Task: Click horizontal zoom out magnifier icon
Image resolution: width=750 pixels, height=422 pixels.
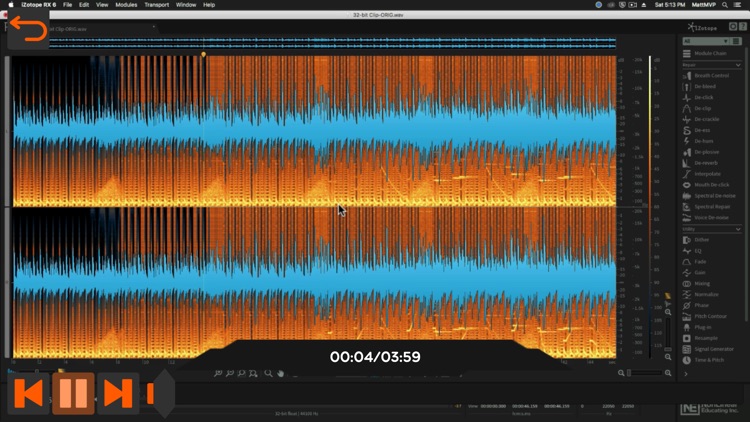Action: [x=621, y=373]
